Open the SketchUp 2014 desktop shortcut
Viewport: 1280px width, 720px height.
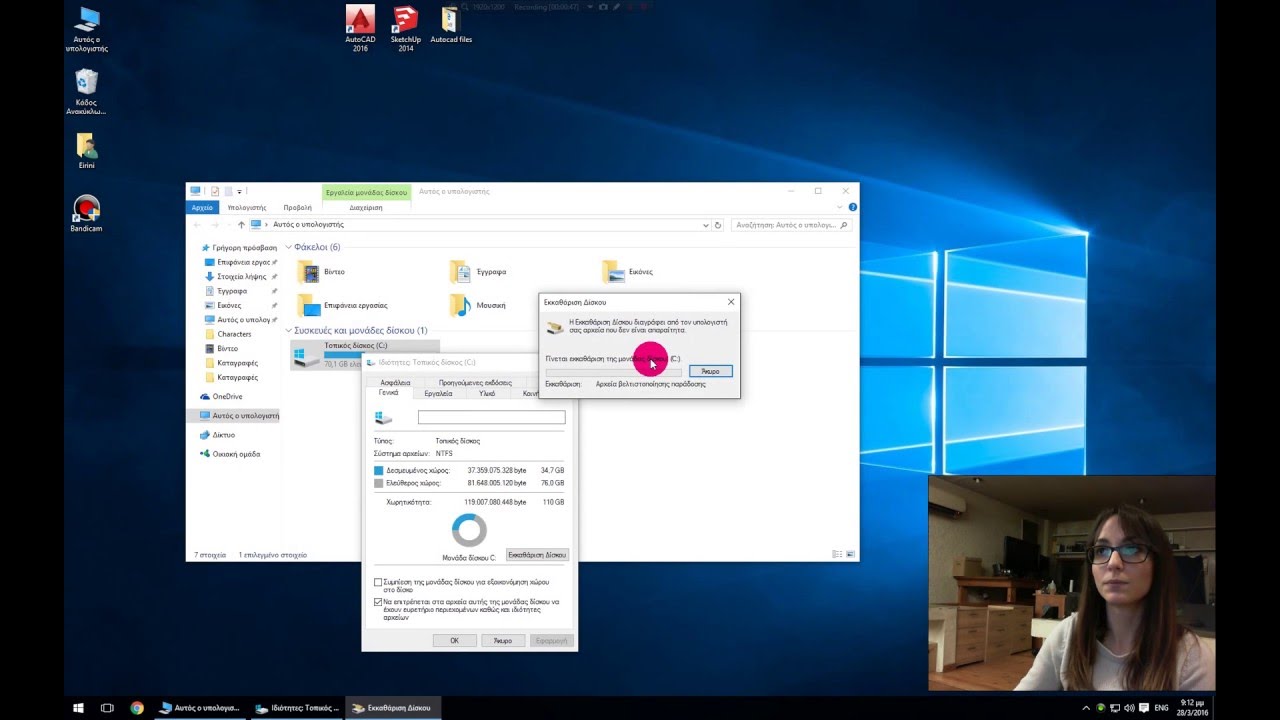[405, 28]
